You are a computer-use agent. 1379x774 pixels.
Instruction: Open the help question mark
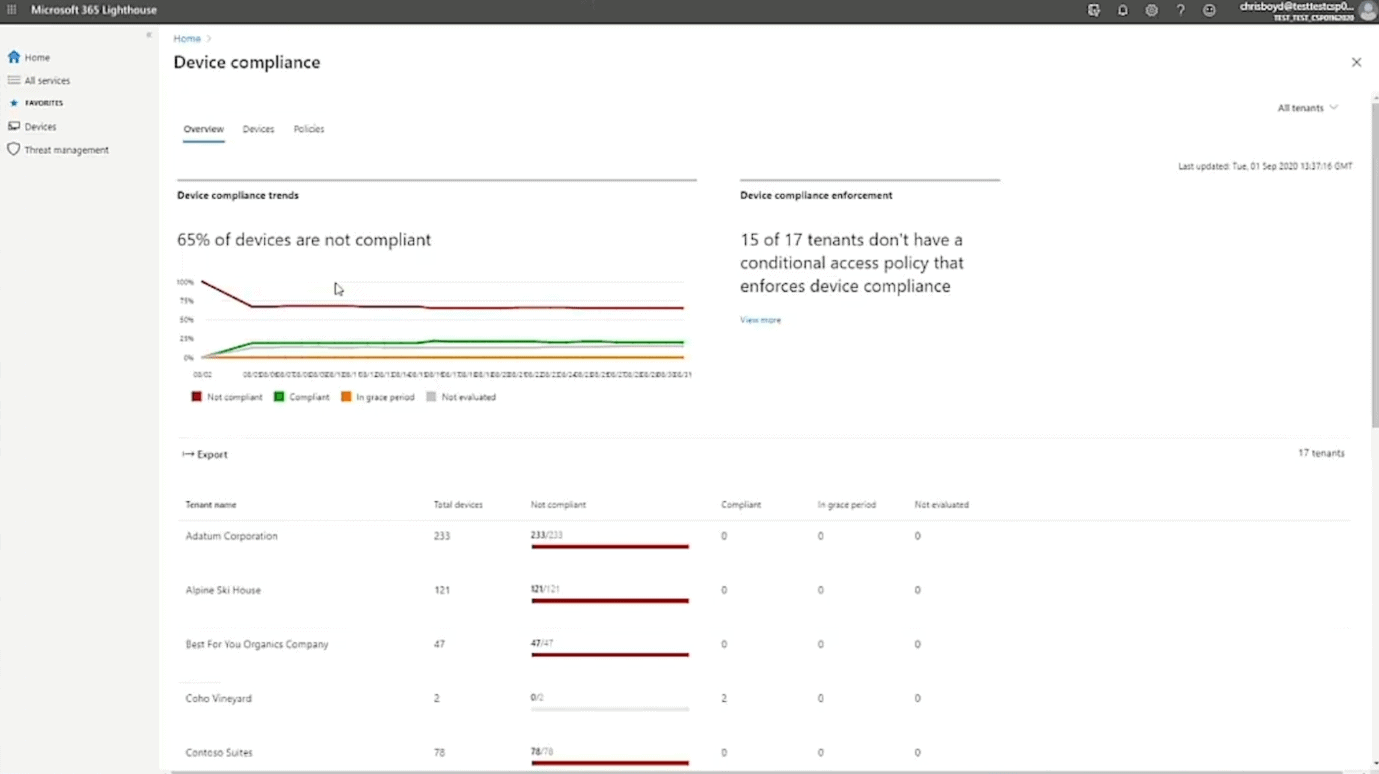tap(1181, 10)
